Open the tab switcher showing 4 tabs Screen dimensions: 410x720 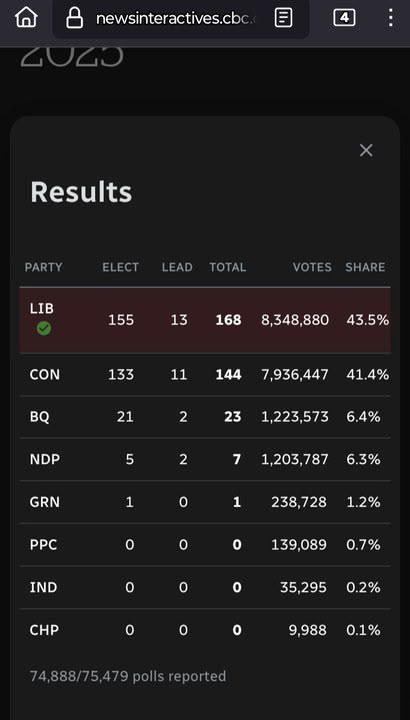(344, 18)
